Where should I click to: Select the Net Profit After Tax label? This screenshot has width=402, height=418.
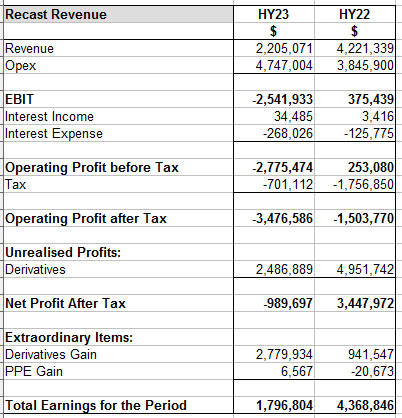[65, 304]
